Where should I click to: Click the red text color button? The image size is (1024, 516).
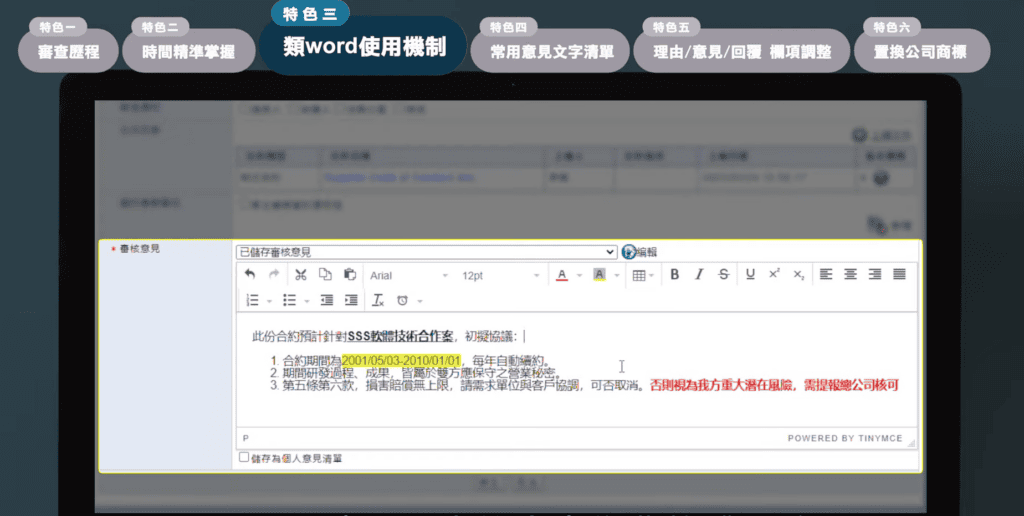pyautogui.click(x=562, y=275)
